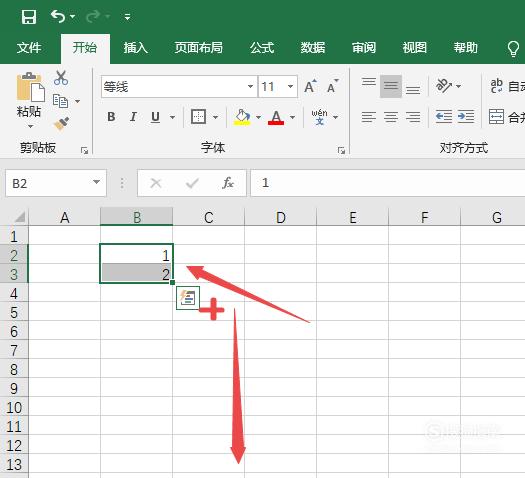Expand the font name dropdown arrow

point(250,87)
